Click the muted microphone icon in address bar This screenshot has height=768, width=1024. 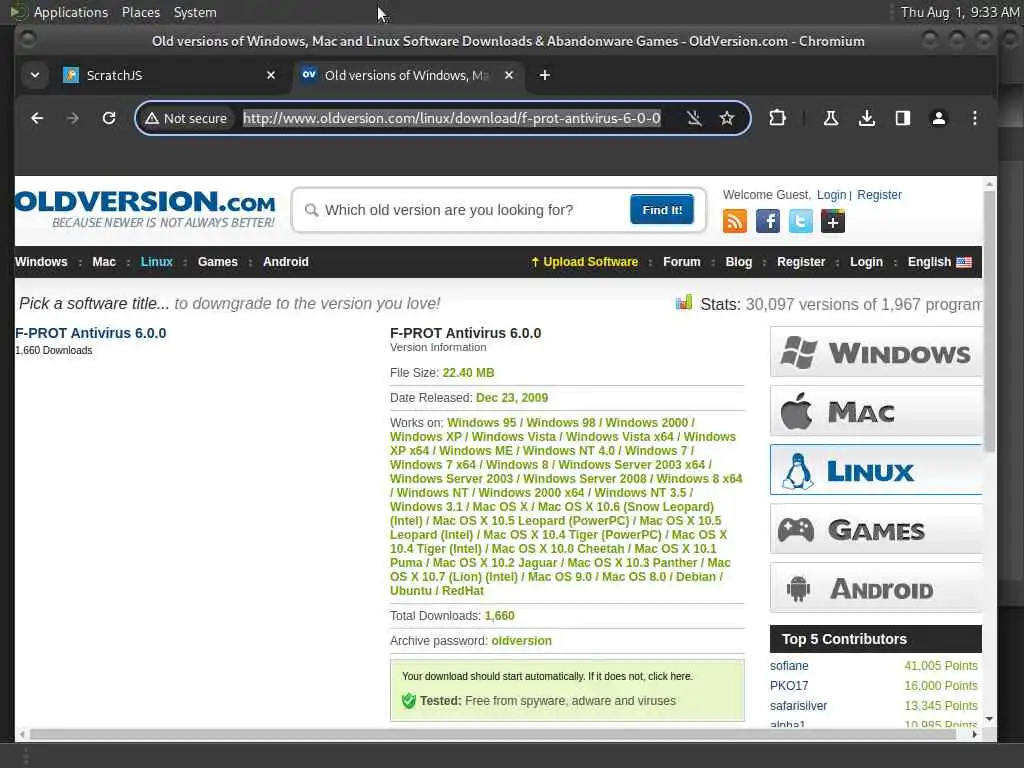694,118
